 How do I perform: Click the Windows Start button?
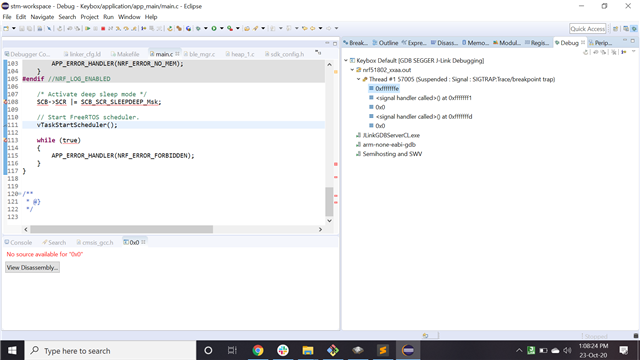coord(12,350)
